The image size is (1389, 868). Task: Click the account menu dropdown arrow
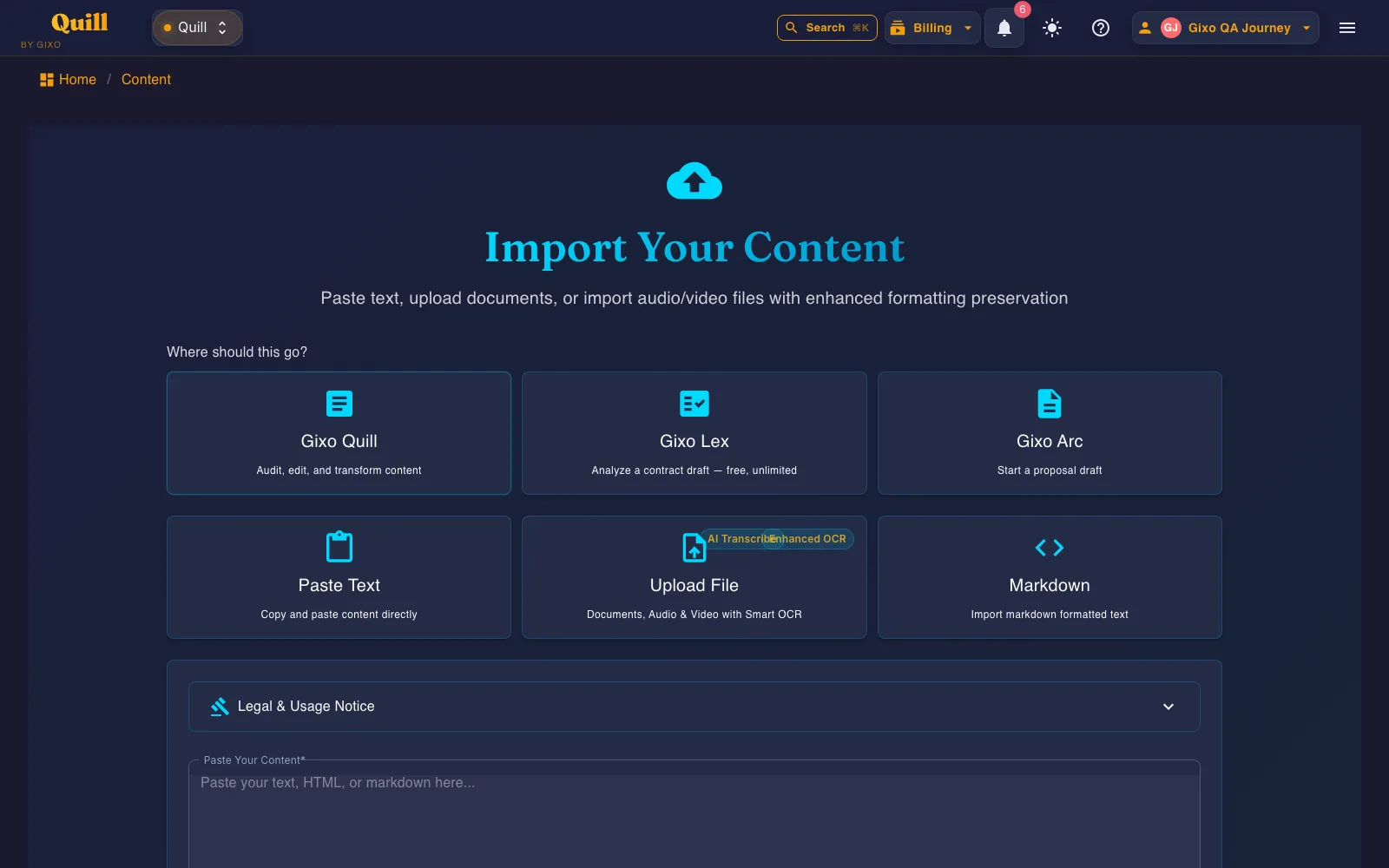click(1307, 28)
